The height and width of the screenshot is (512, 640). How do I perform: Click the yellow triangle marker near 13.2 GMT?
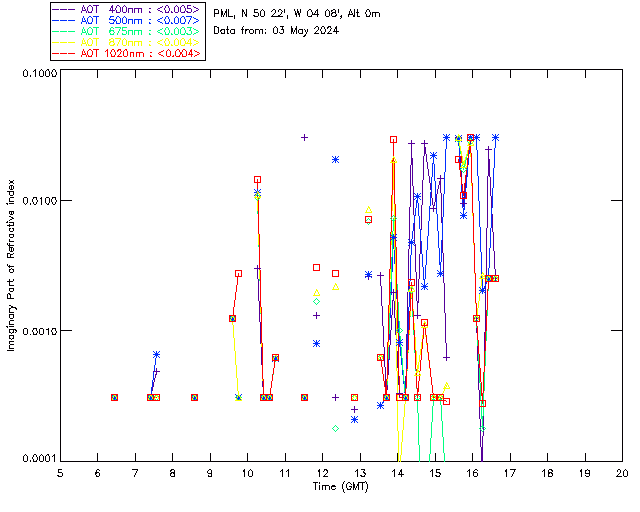point(369,210)
